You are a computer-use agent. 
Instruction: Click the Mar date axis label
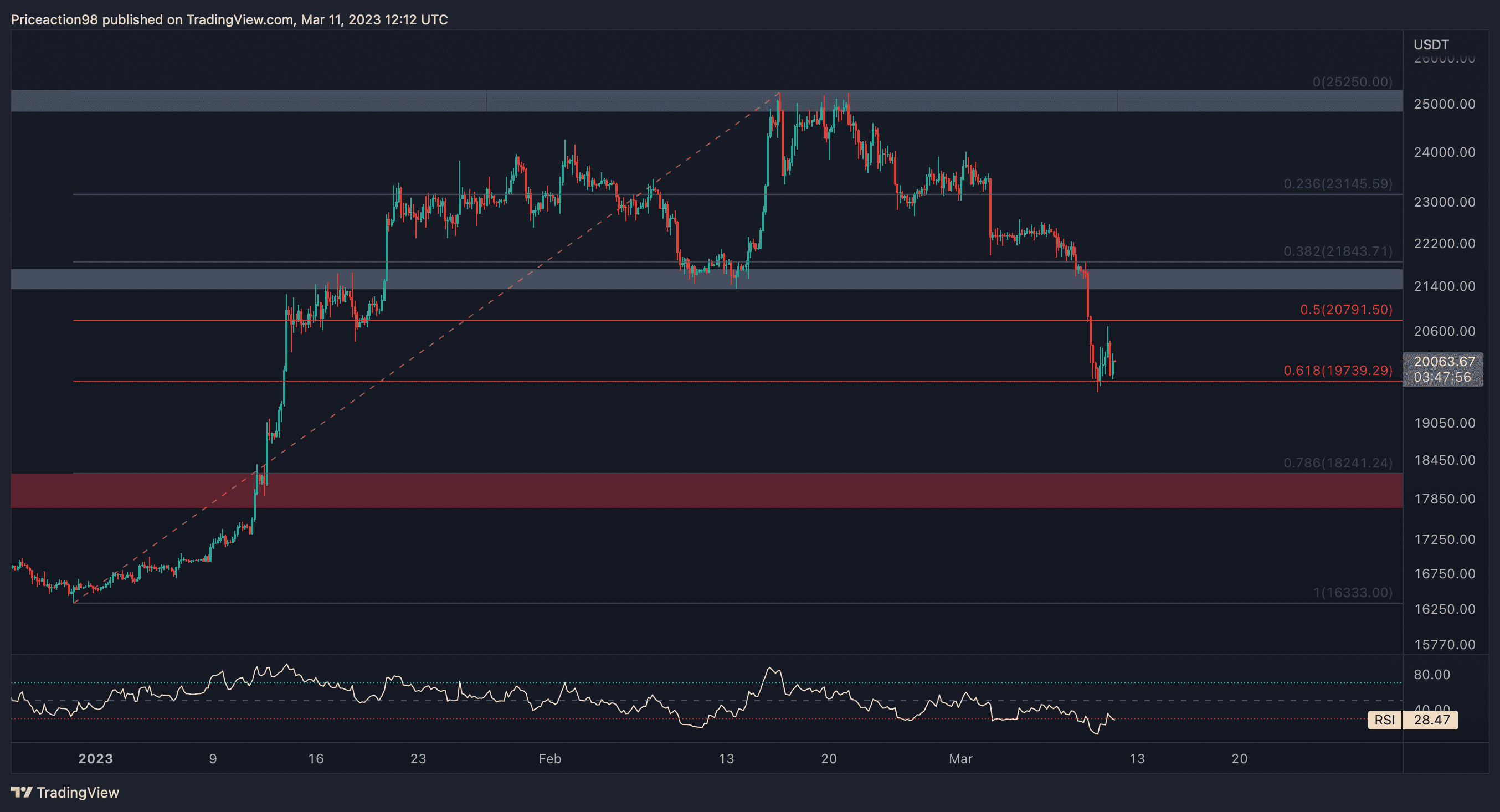click(x=961, y=758)
